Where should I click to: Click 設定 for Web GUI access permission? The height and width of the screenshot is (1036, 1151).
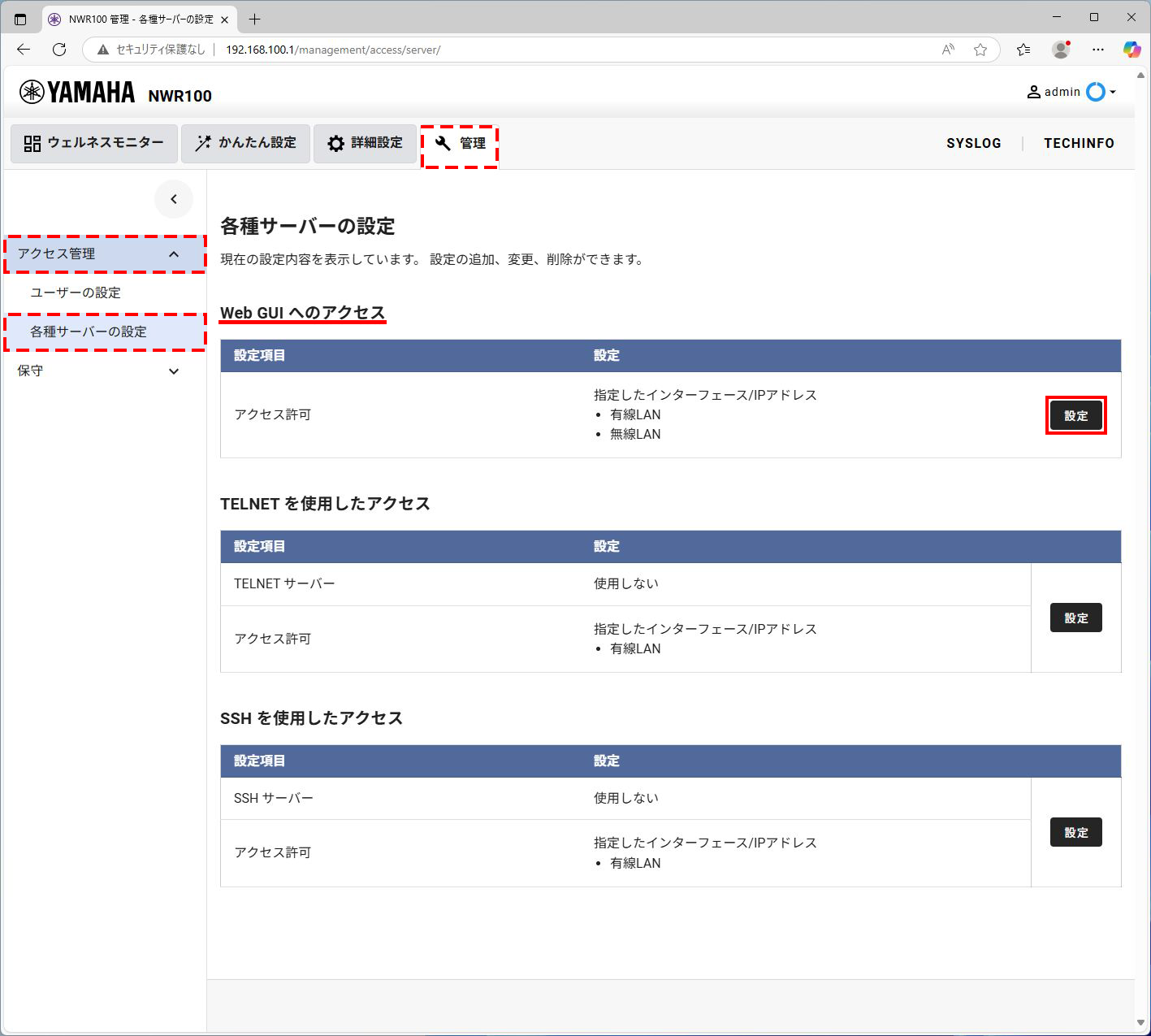point(1075,414)
